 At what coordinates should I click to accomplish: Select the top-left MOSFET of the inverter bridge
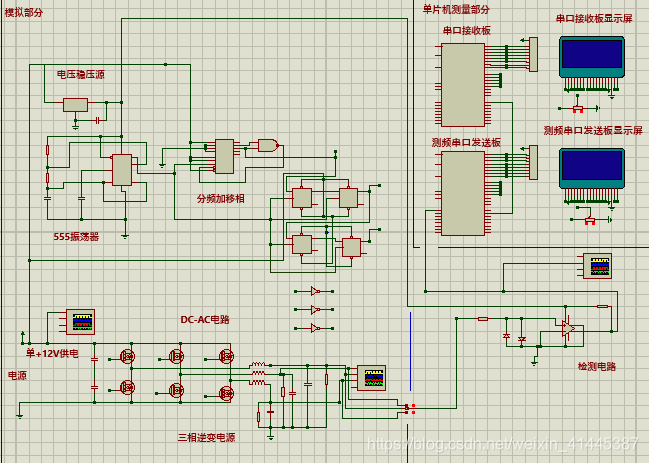tap(127, 356)
